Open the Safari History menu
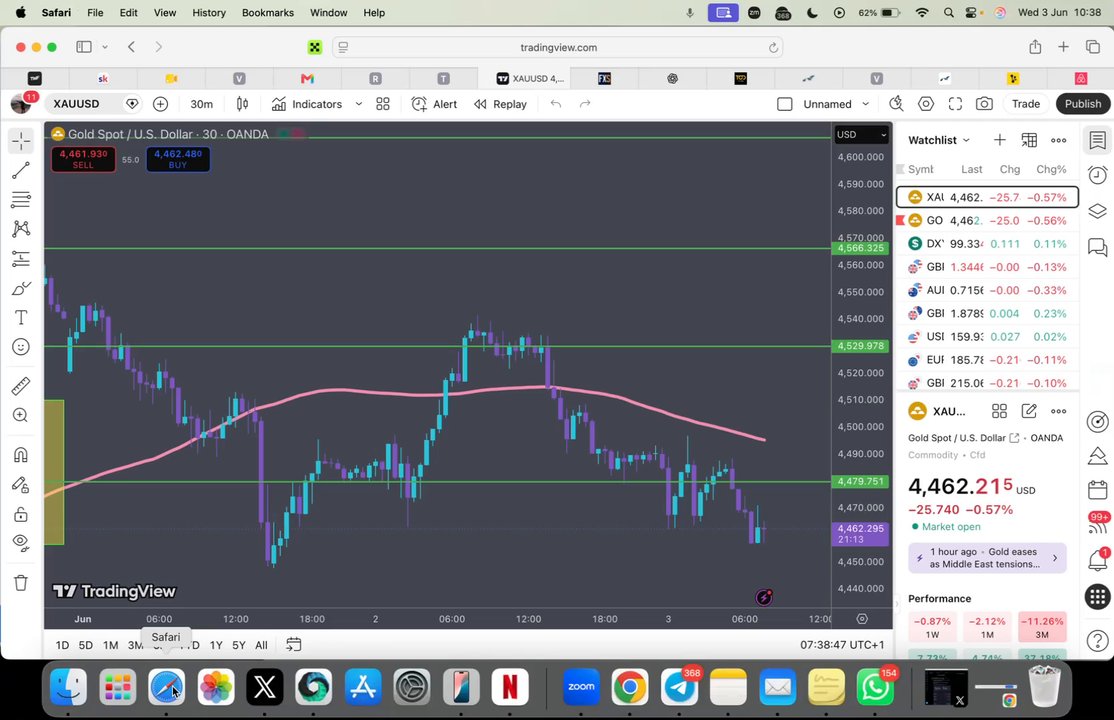 (x=209, y=13)
